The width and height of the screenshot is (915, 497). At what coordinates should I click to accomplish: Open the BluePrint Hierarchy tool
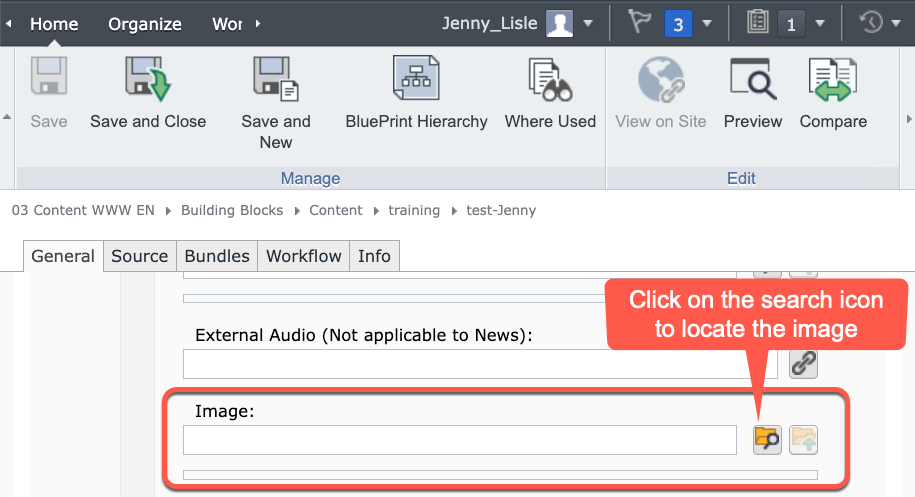tap(416, 78)
